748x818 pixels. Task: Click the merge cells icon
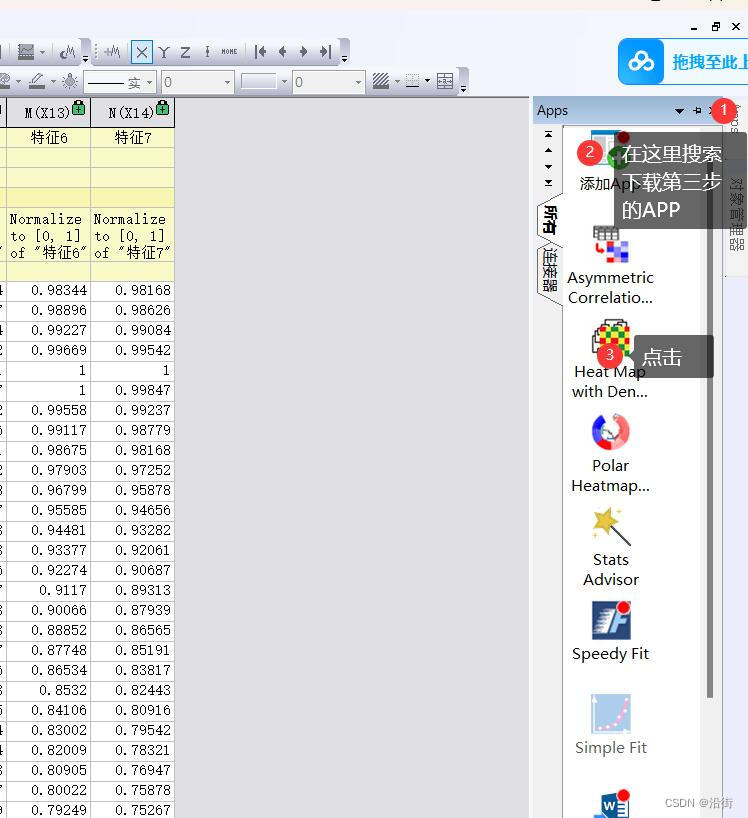[445, 81]
